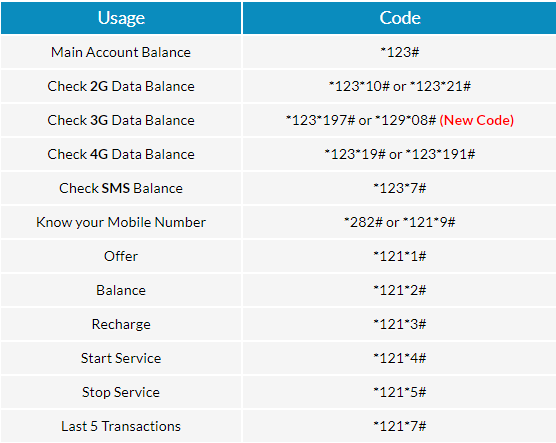556x443 pixels.
Task: Select the '*121*1#' code cell
Action: 400,256
